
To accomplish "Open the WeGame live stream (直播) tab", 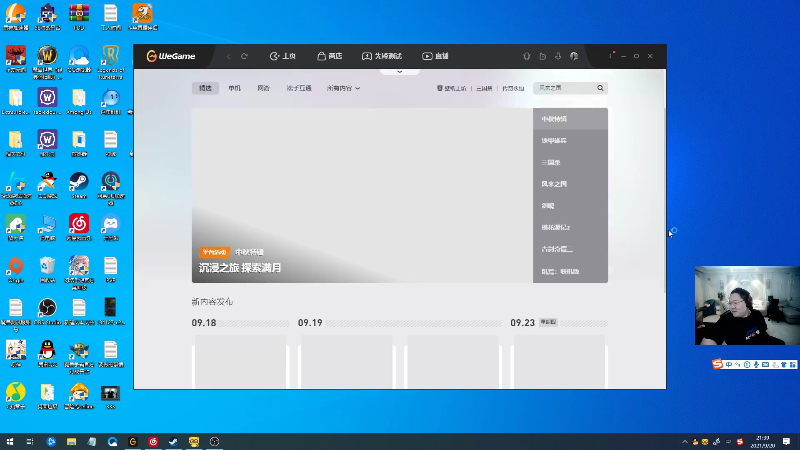I will coord(435,56).
